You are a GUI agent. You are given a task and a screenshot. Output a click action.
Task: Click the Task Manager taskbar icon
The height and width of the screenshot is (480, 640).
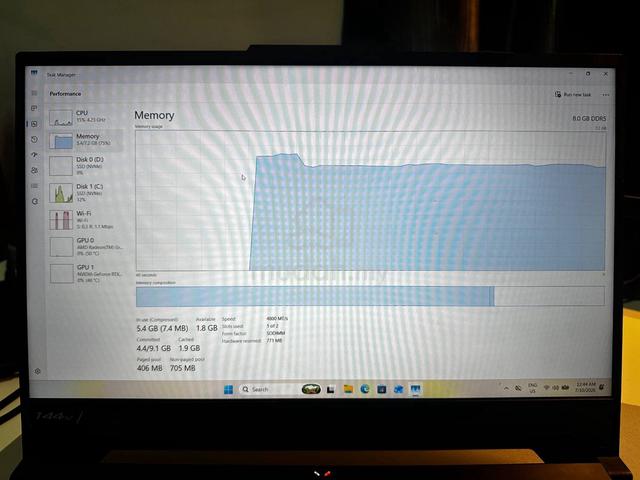(x=415, y=389)
